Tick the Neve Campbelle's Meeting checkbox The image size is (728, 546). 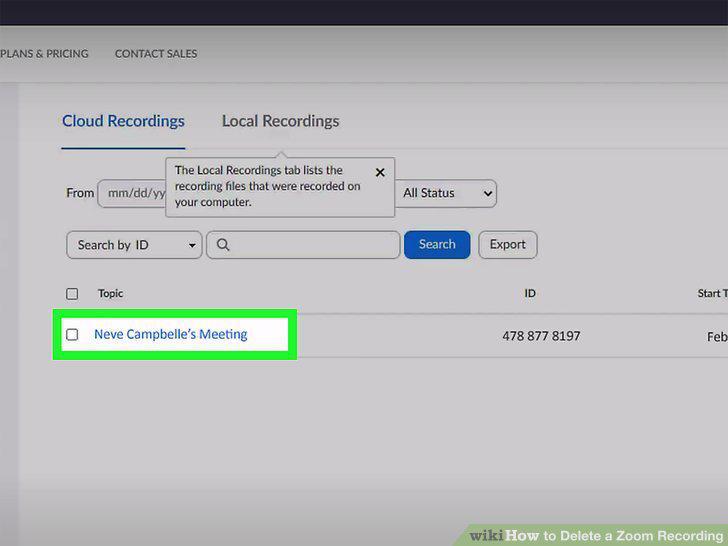tap(72, 334)
